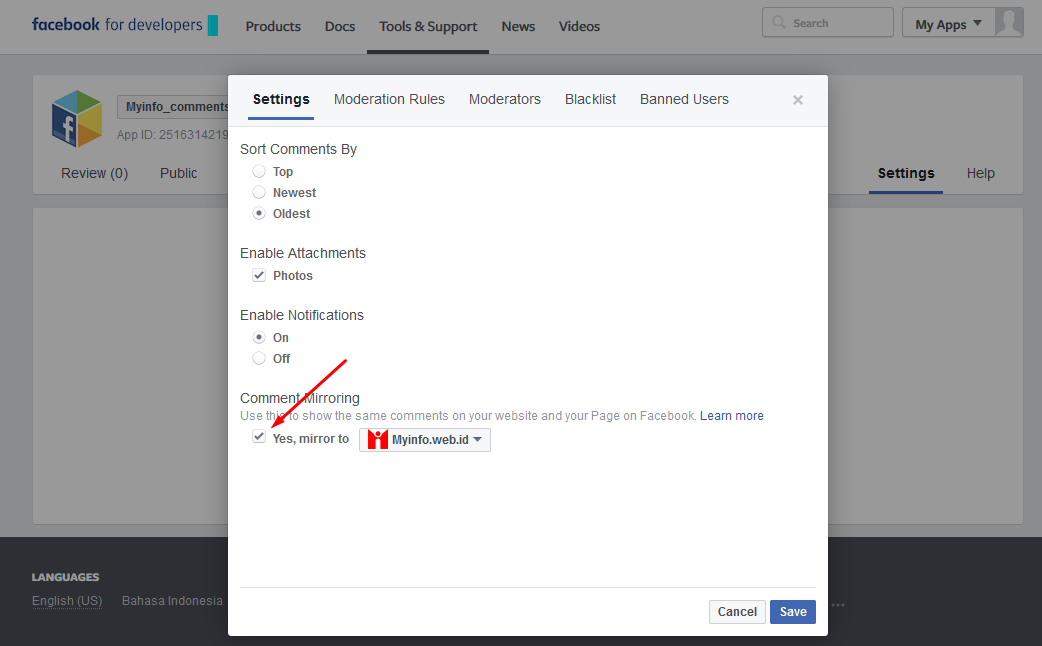Open the My Apps dropdown
The height and width of the screenshot is (646, 1042).
tap(948, 24)
